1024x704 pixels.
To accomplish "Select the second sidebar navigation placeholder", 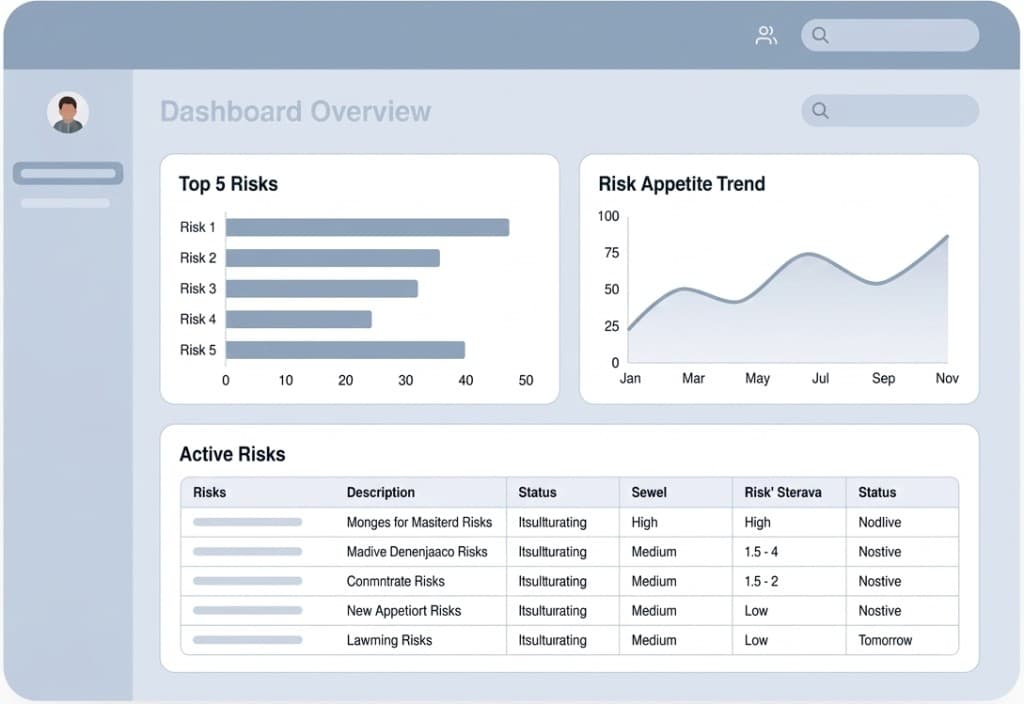I will pos(64,202).
